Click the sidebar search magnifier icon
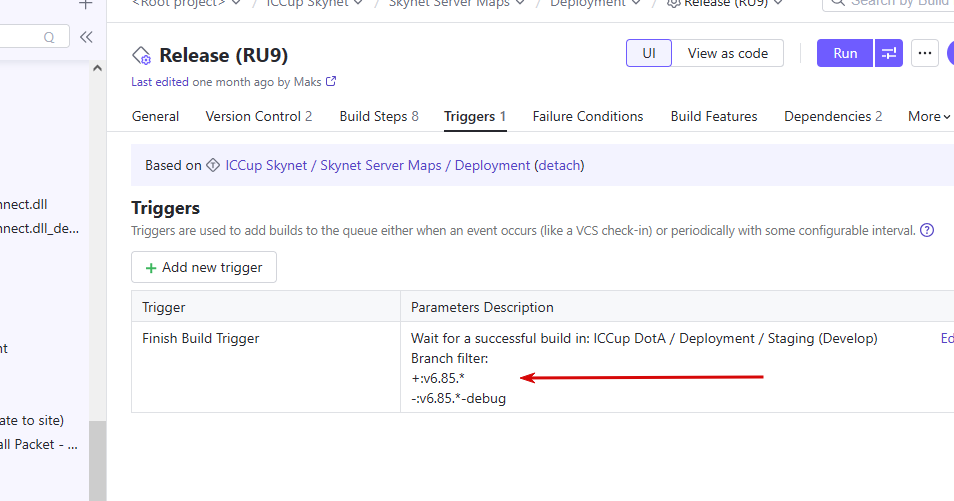The height and width of the screenshot is (501, 954). point(49,38)
